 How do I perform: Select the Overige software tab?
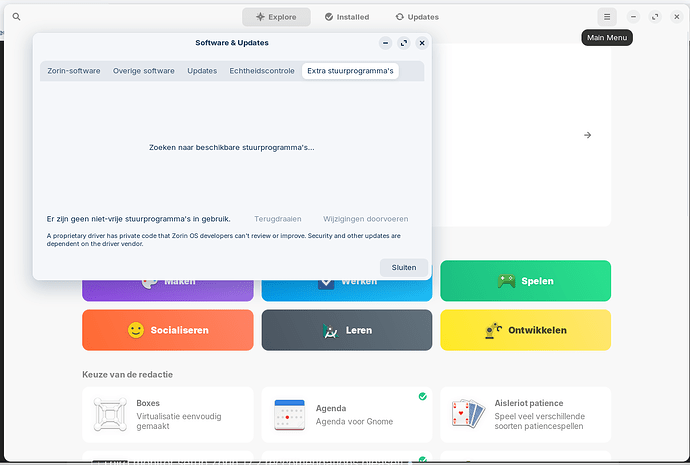click(x=143, y=71)
